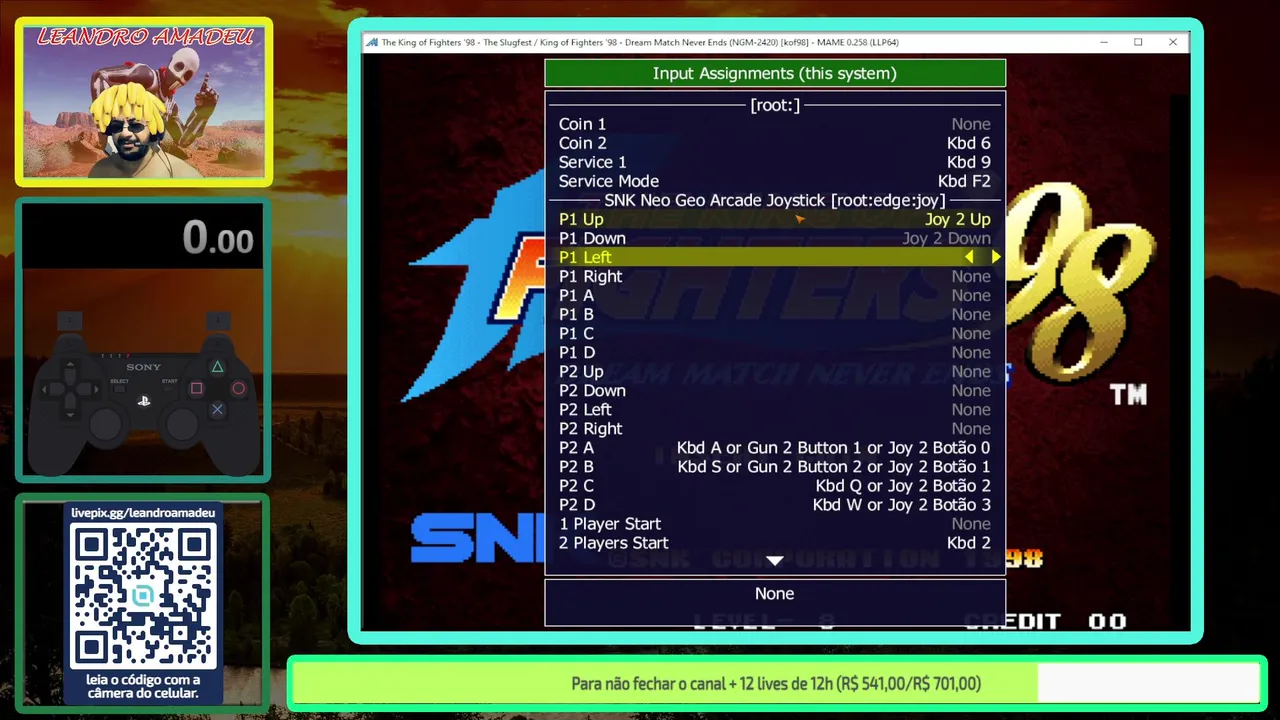The width and height of the screenshot is (1280, 720).
Task: Click the Kbd 2 value for 2 Players Start
Action: click(x=969, y=542)
